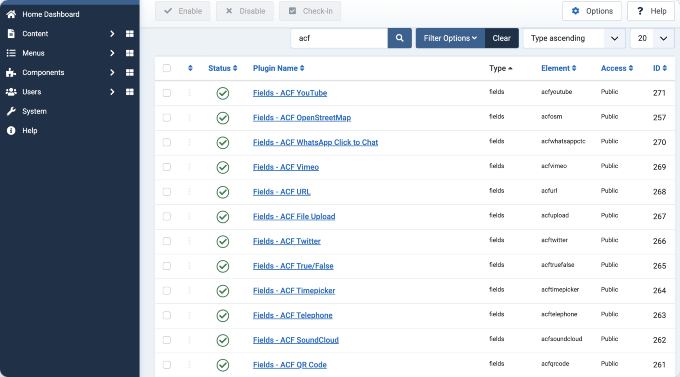Check the box for ACF Vimeo
Screen dimensions: 680x377
point(167,167)
